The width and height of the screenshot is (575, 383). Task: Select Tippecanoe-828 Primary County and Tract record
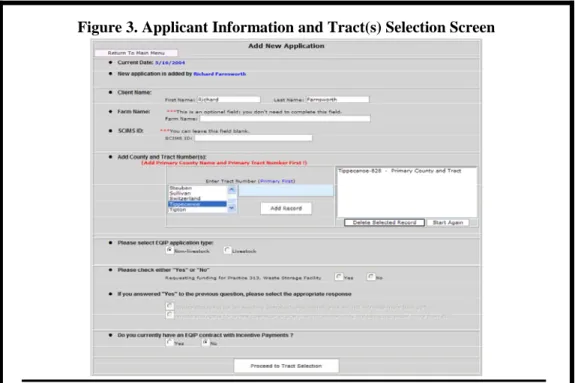pyautogui.click(x=400, y=171)
